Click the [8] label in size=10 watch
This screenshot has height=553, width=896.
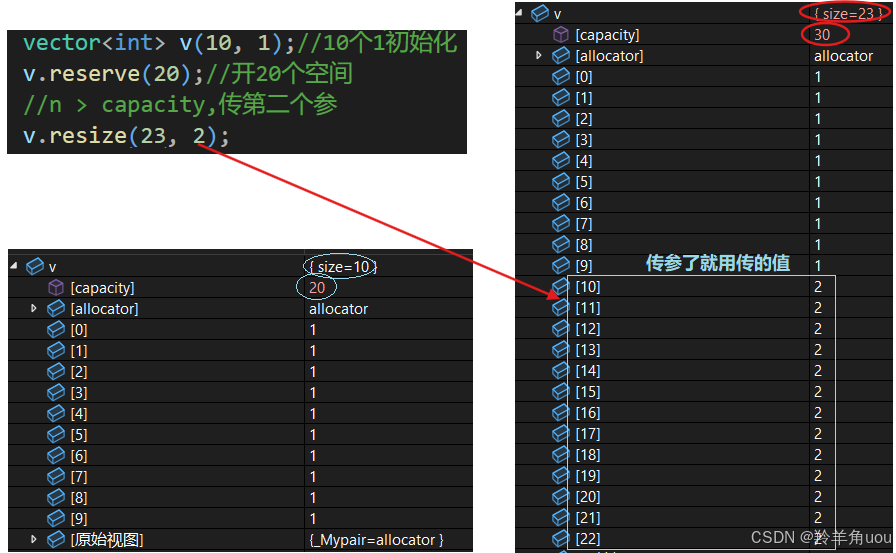(79, 498)
